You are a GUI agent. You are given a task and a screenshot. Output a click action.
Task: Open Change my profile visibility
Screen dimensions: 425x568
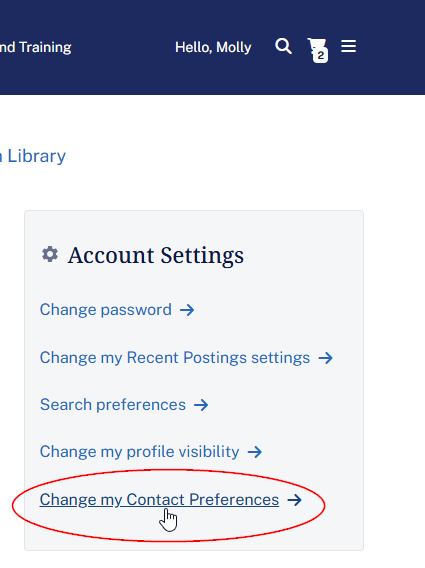pyautogui.click(x=139, y=452)
